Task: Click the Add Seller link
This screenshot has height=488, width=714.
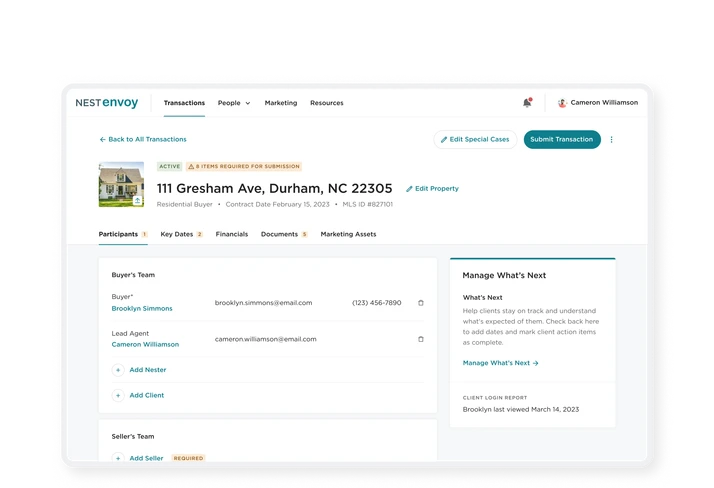Action: tap(146, 458)
